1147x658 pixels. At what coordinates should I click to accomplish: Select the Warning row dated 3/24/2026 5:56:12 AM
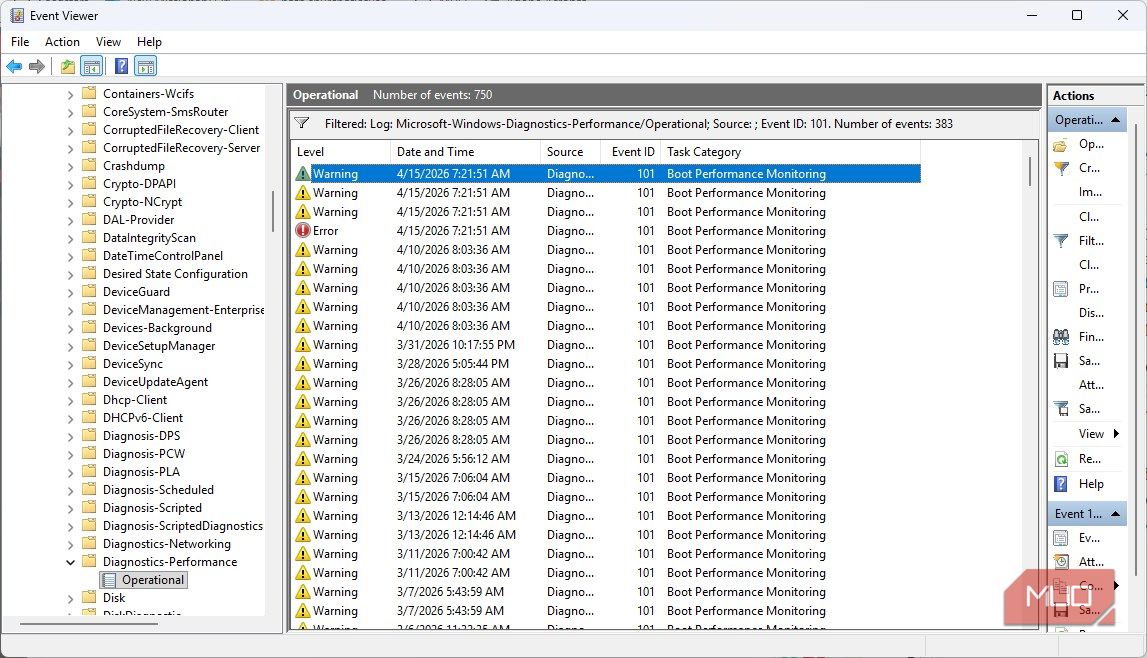pyautogui.click(x=606, y=459)
